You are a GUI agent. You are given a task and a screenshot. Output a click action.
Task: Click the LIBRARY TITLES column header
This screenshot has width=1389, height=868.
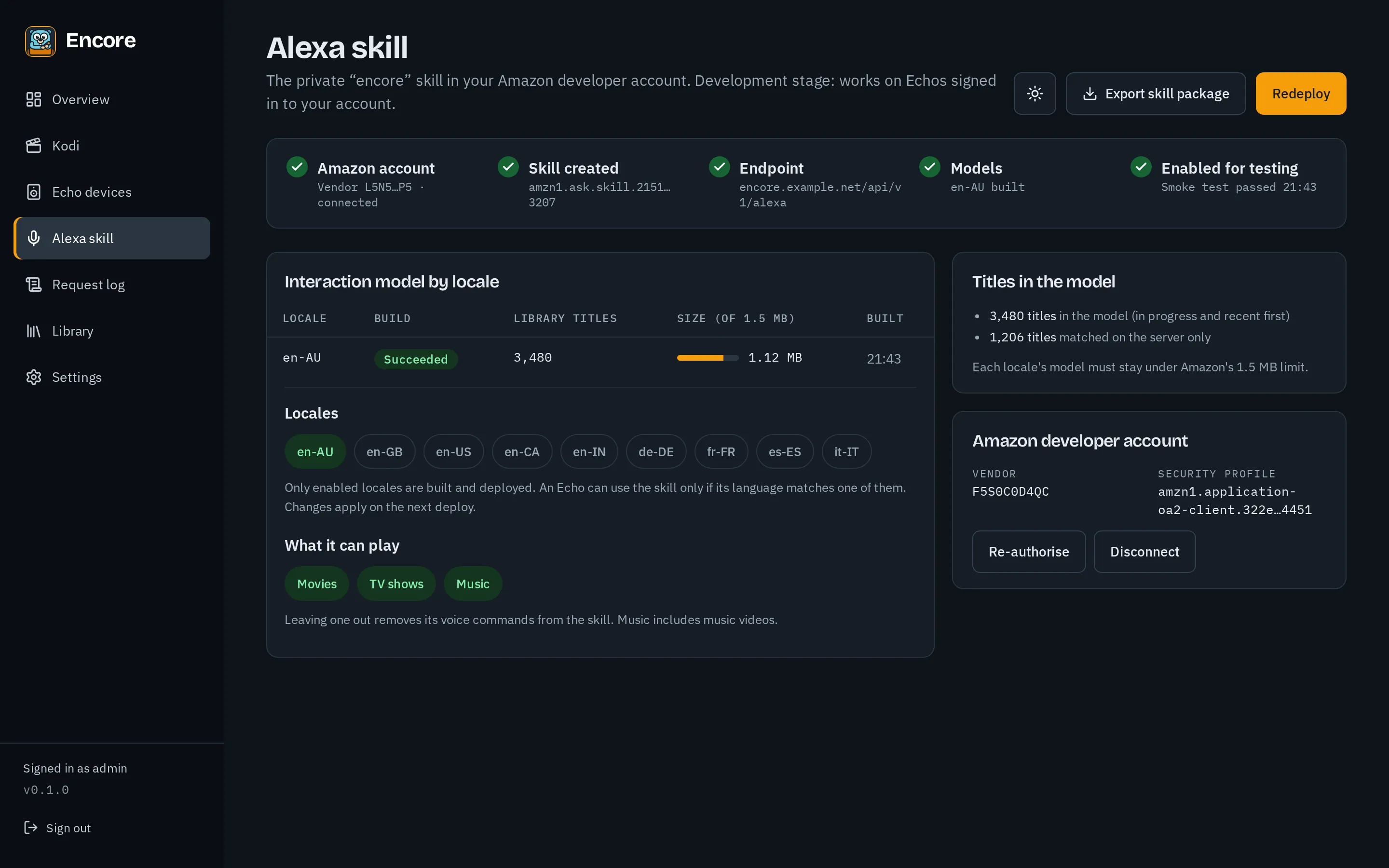click(565, 319)
